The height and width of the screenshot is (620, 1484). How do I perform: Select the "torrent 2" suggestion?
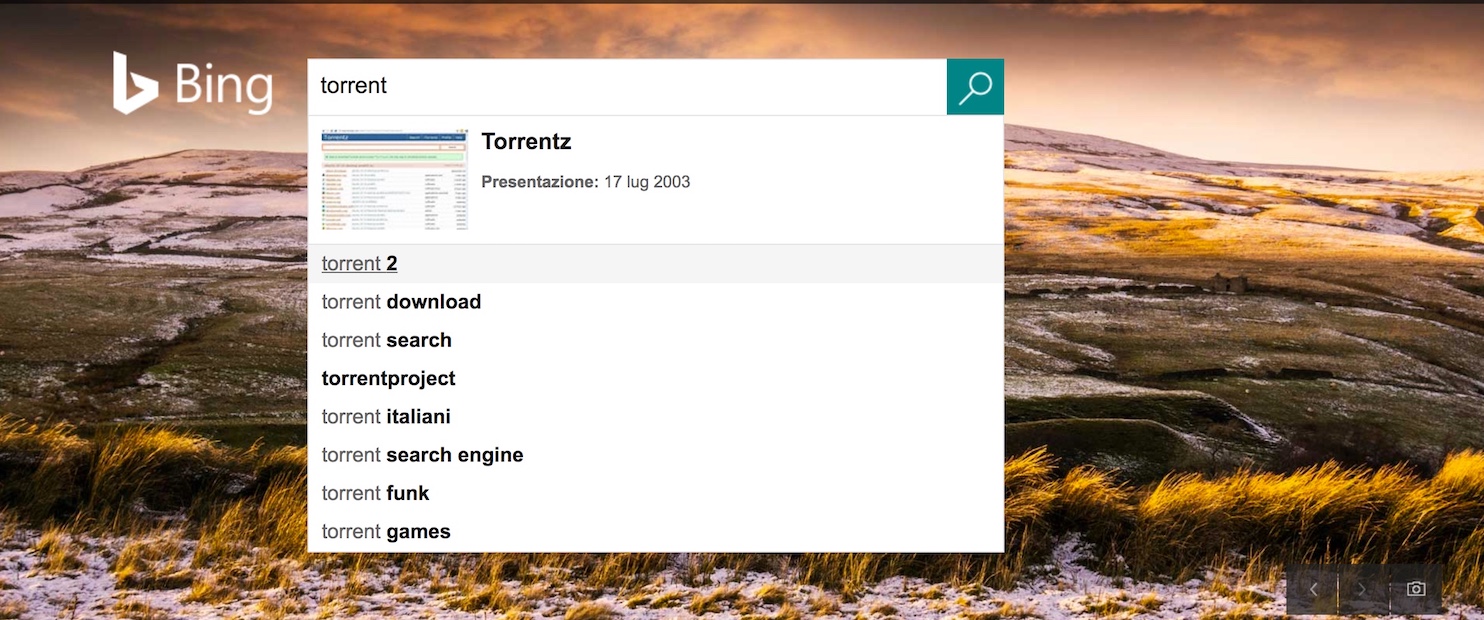360,264
